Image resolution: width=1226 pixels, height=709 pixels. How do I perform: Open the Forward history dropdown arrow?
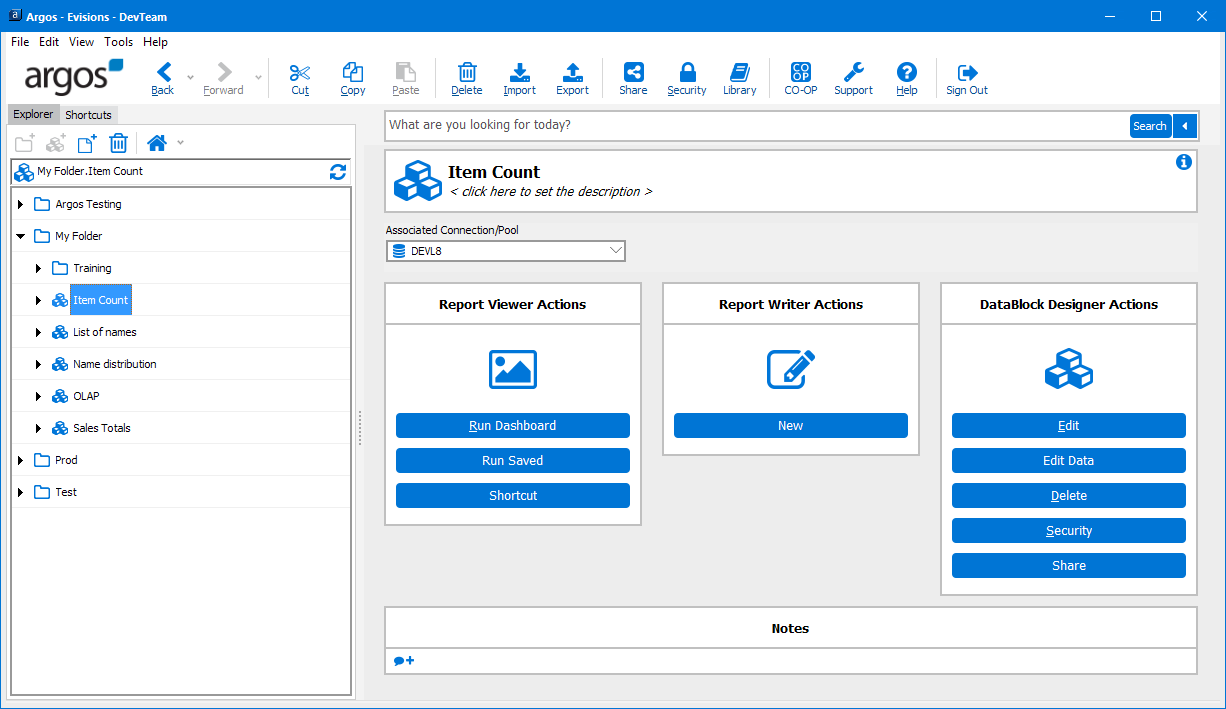[x=259, y=77]
